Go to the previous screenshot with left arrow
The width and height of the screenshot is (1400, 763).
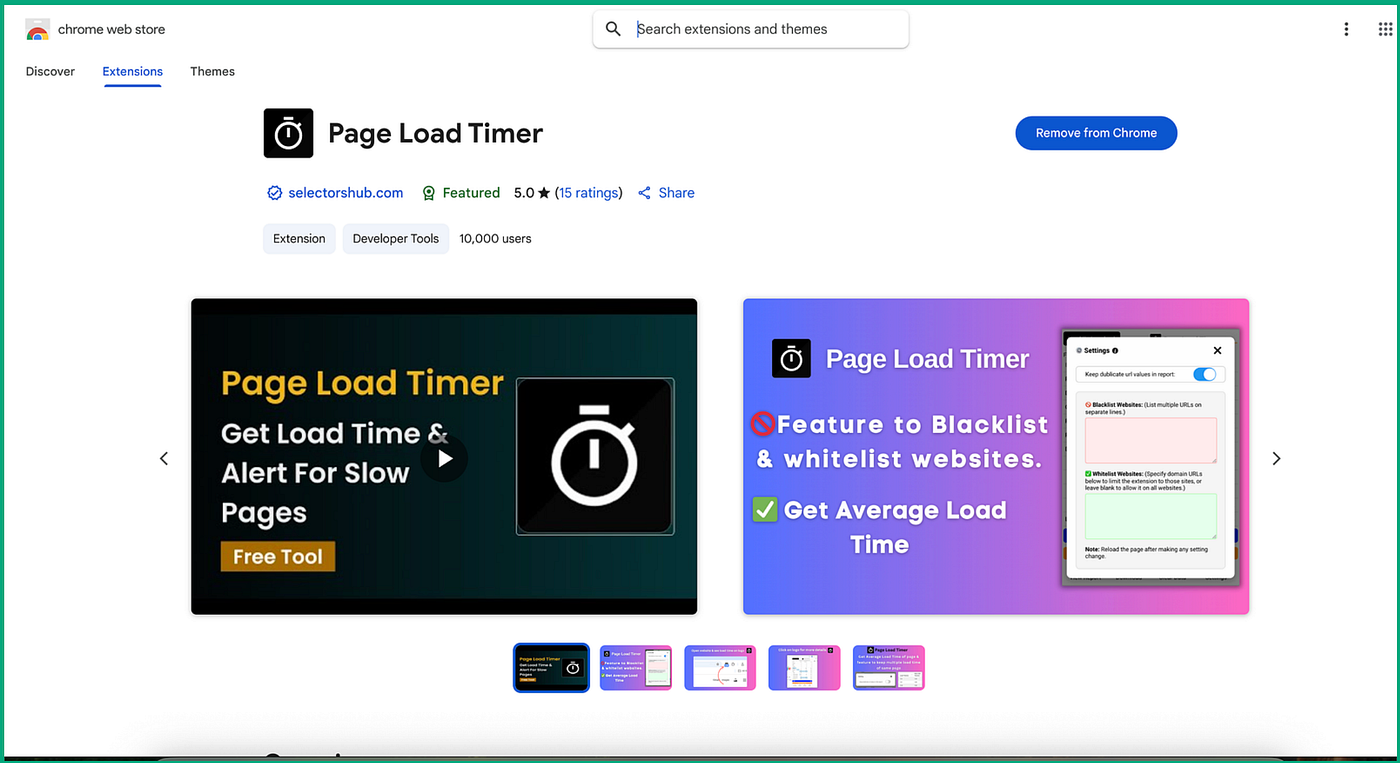(164, 458)
